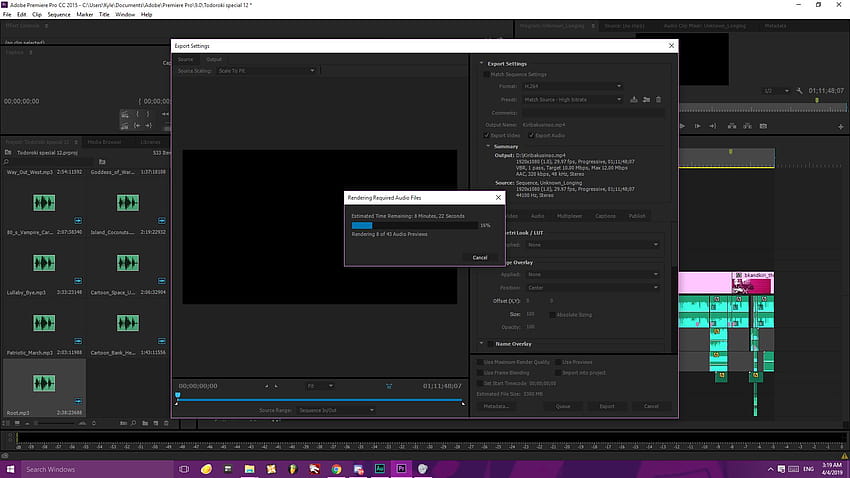The image size is (850, 478).
Task: Click the Delete Preset trash icon
Action: tap(659, 100)
